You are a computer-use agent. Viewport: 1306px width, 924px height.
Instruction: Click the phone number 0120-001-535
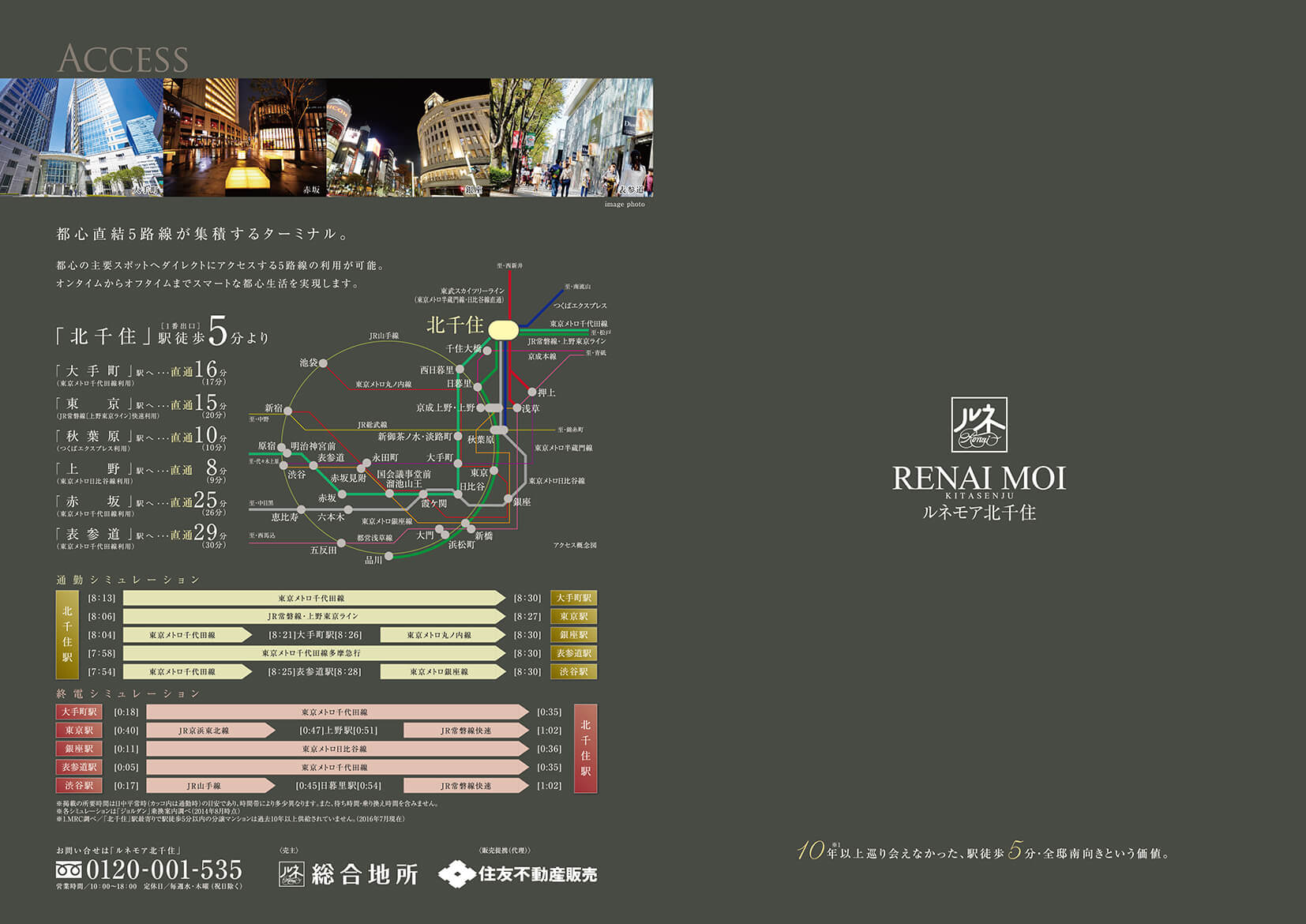click(x=164, y=870)
